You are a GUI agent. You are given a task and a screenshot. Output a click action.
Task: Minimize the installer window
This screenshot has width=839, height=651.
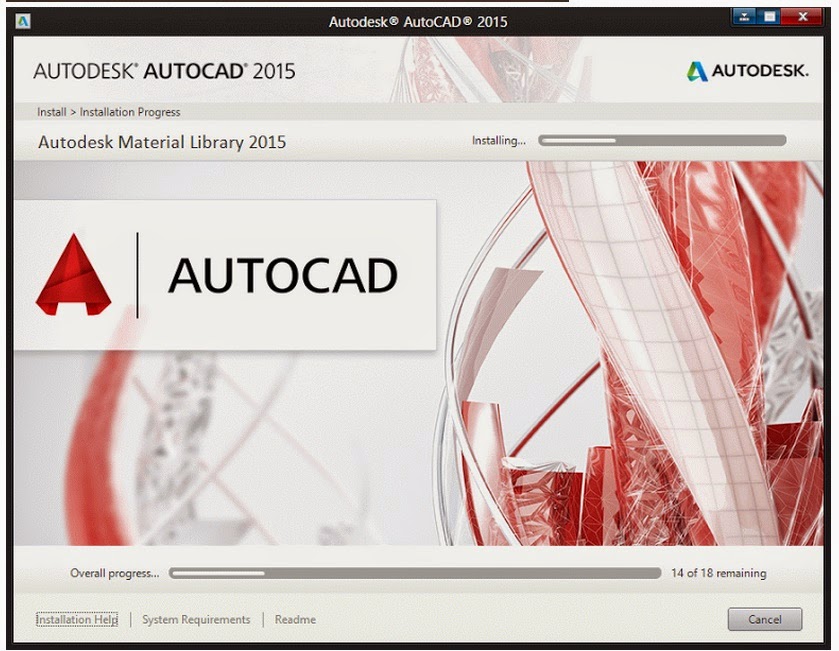pyautogui.click(x=744, y=17)
